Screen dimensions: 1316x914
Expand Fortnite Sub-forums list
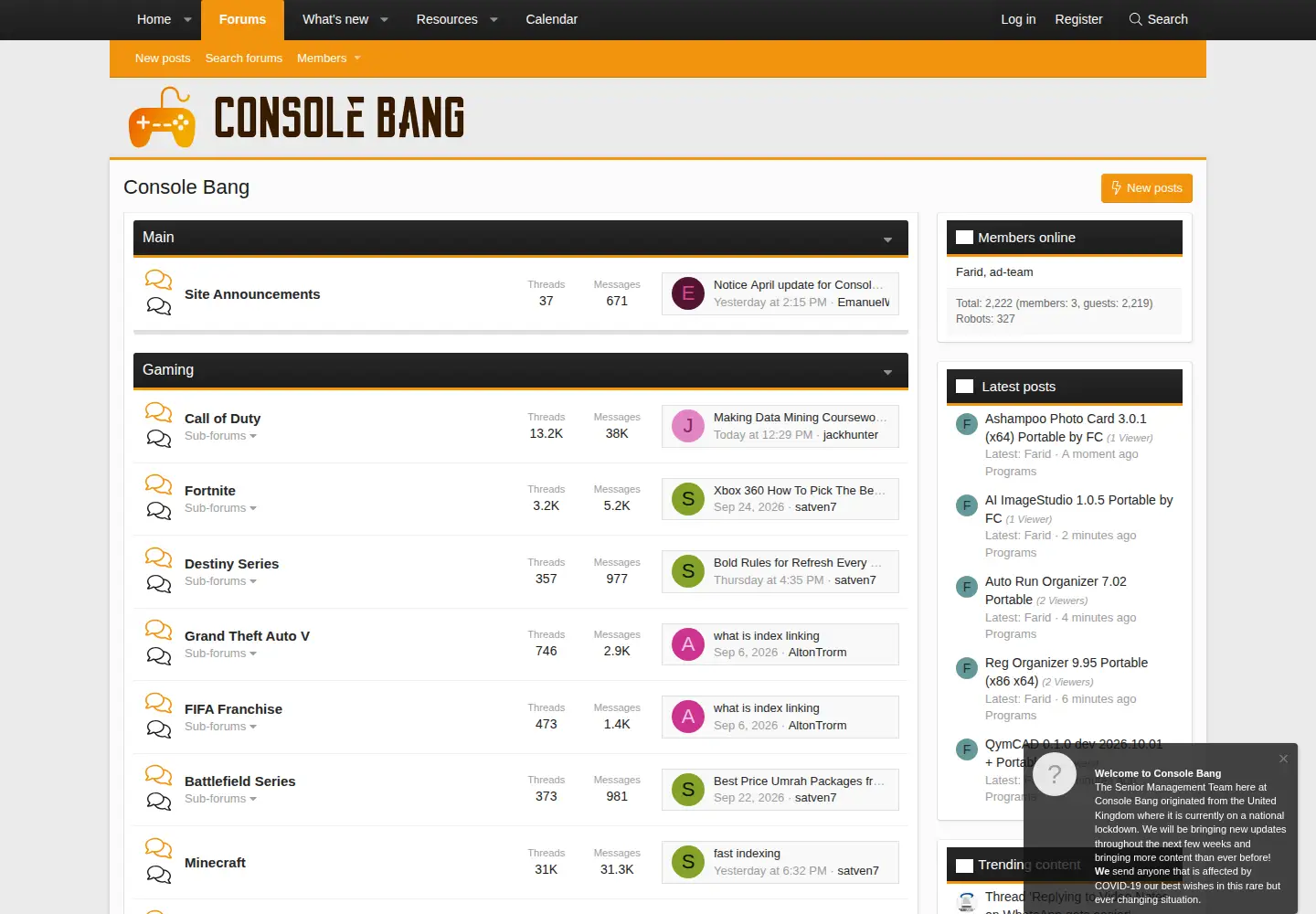pyautogui.click(x=220, y=508)
